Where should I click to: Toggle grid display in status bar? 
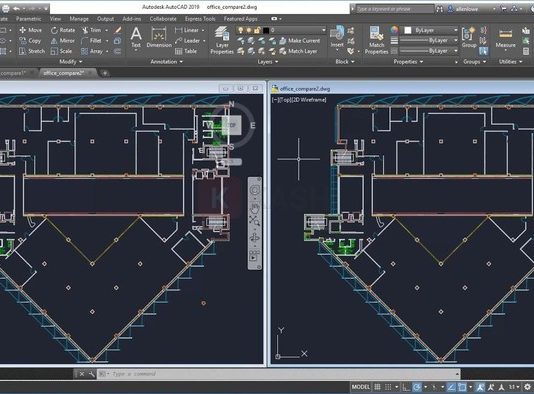(x=377, y=387)
